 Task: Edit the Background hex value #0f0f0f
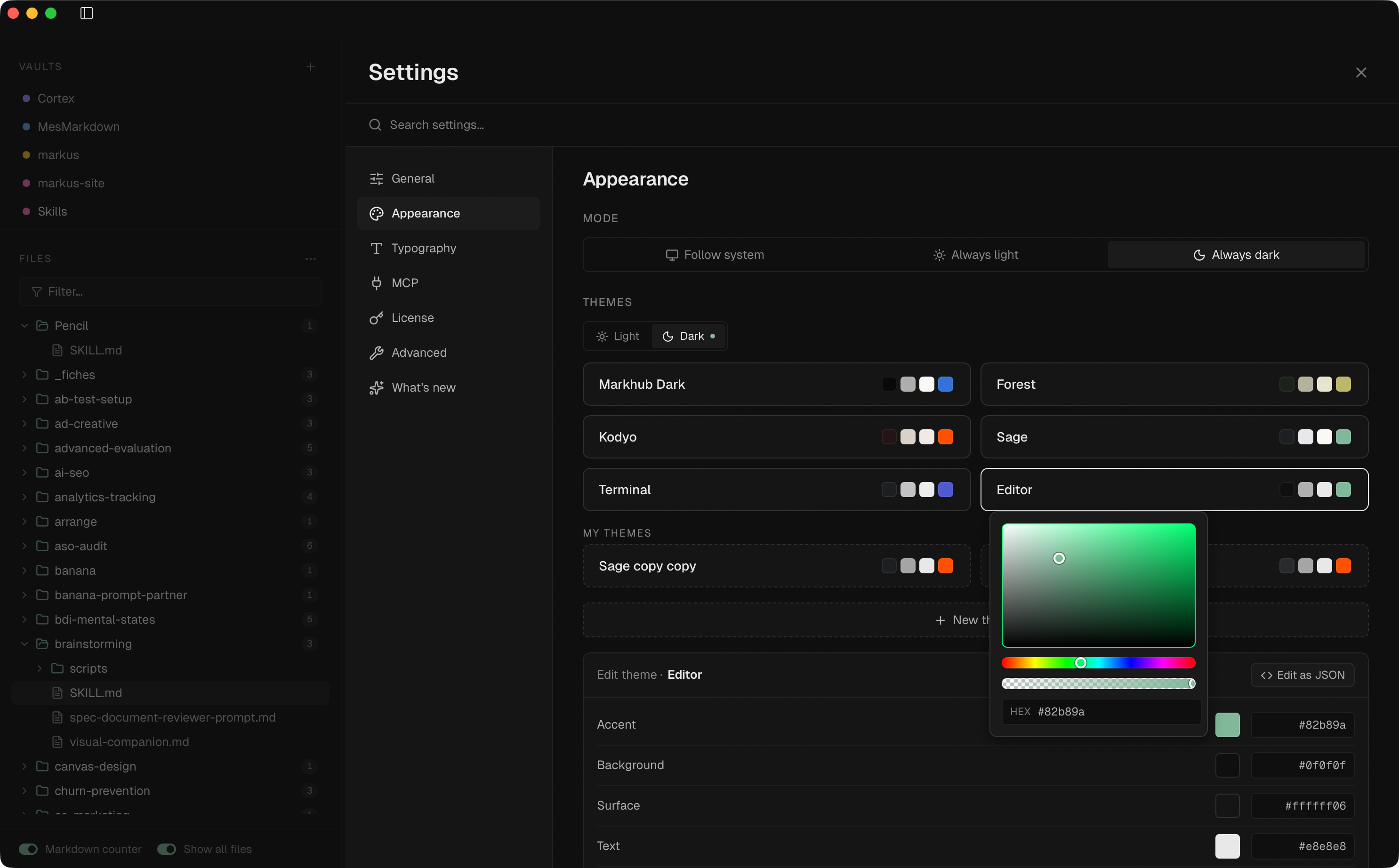click(x=1303, y=765)
